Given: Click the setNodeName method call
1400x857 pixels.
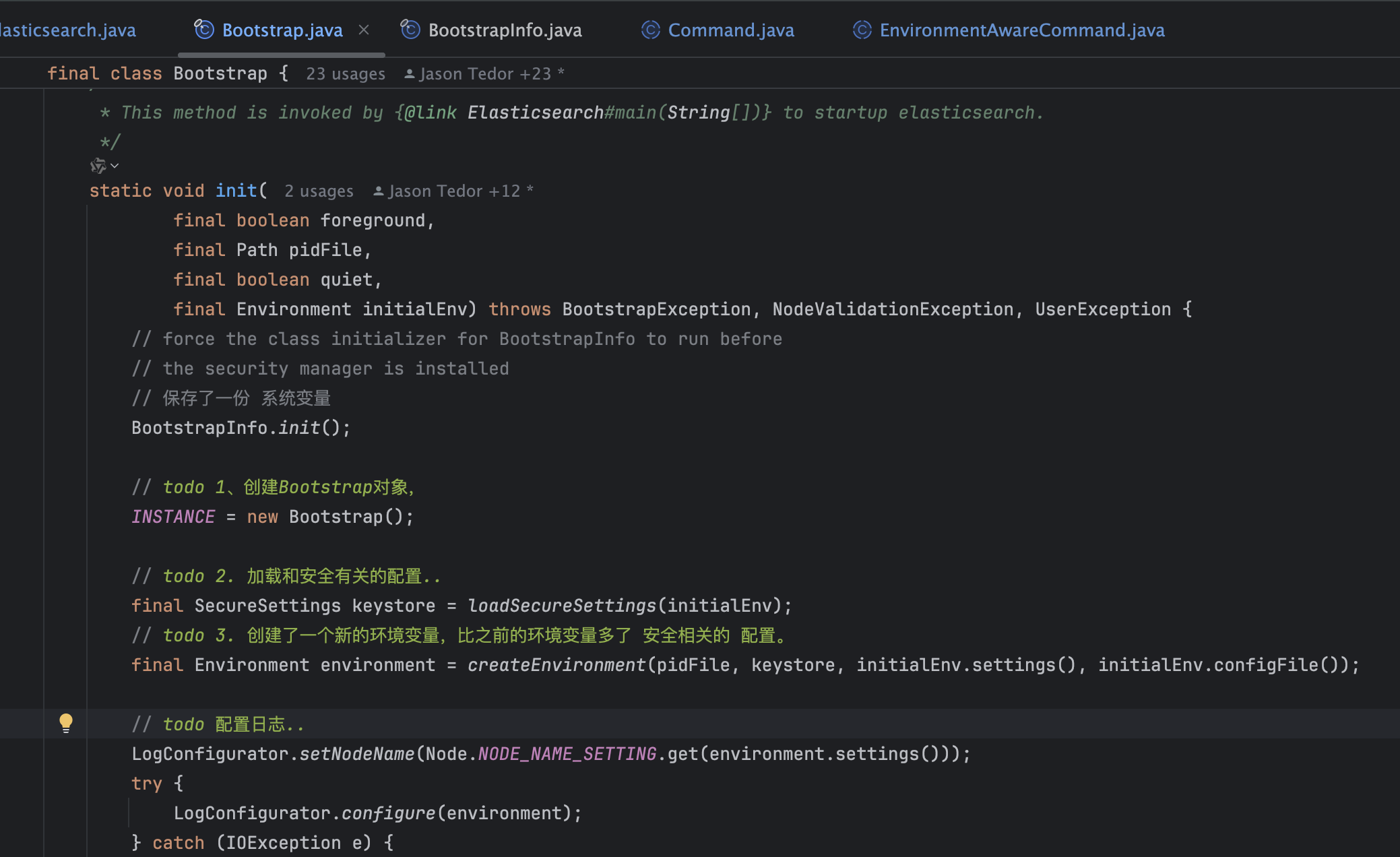Looking at the screenshot, I should tap(357, 754).
